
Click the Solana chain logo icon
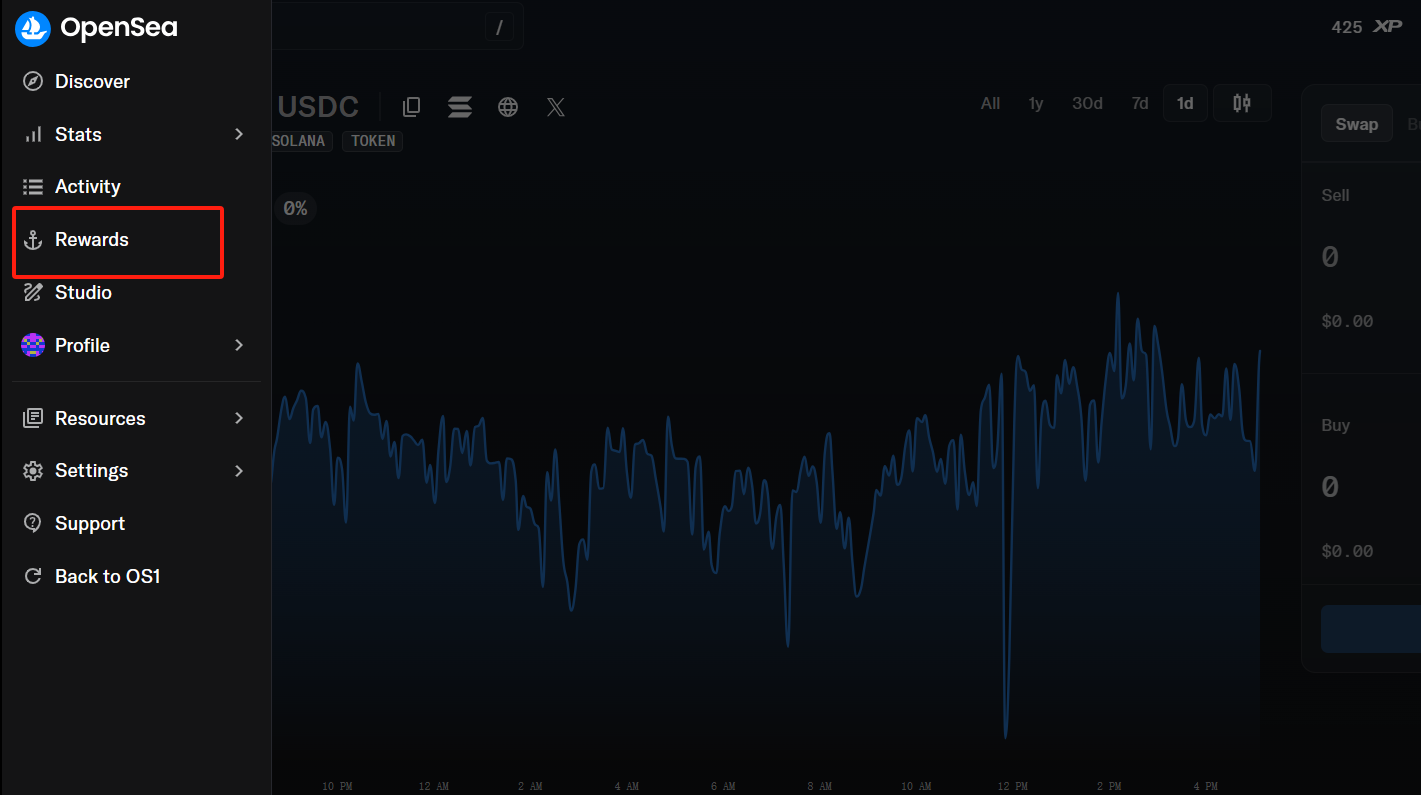(460, 107)
